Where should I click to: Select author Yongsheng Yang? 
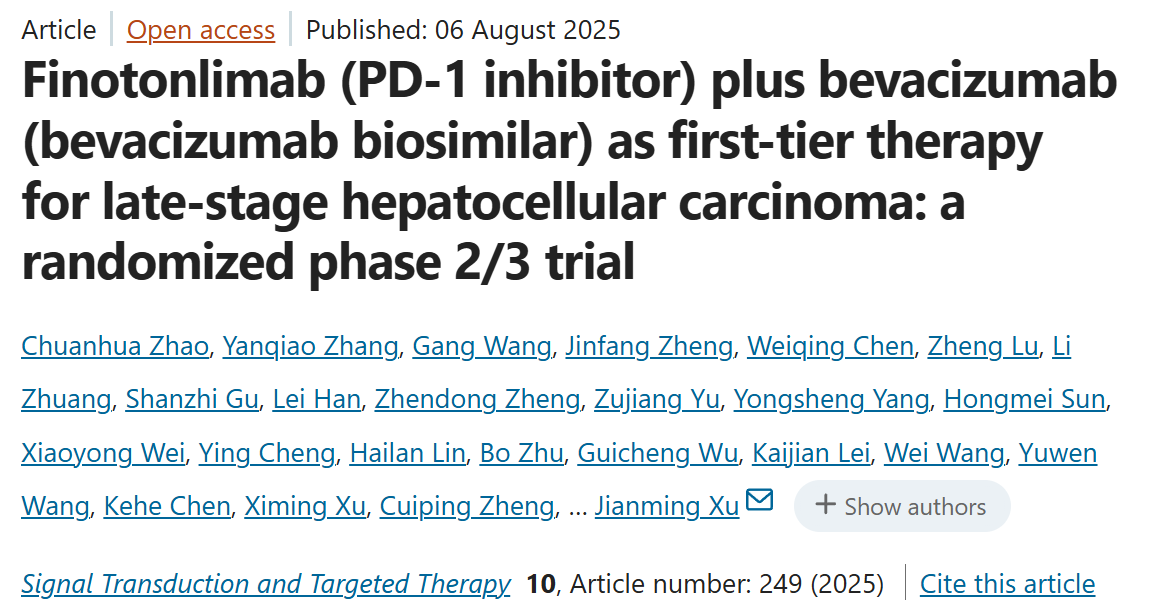pyautogui.click(x=831, y=399)
